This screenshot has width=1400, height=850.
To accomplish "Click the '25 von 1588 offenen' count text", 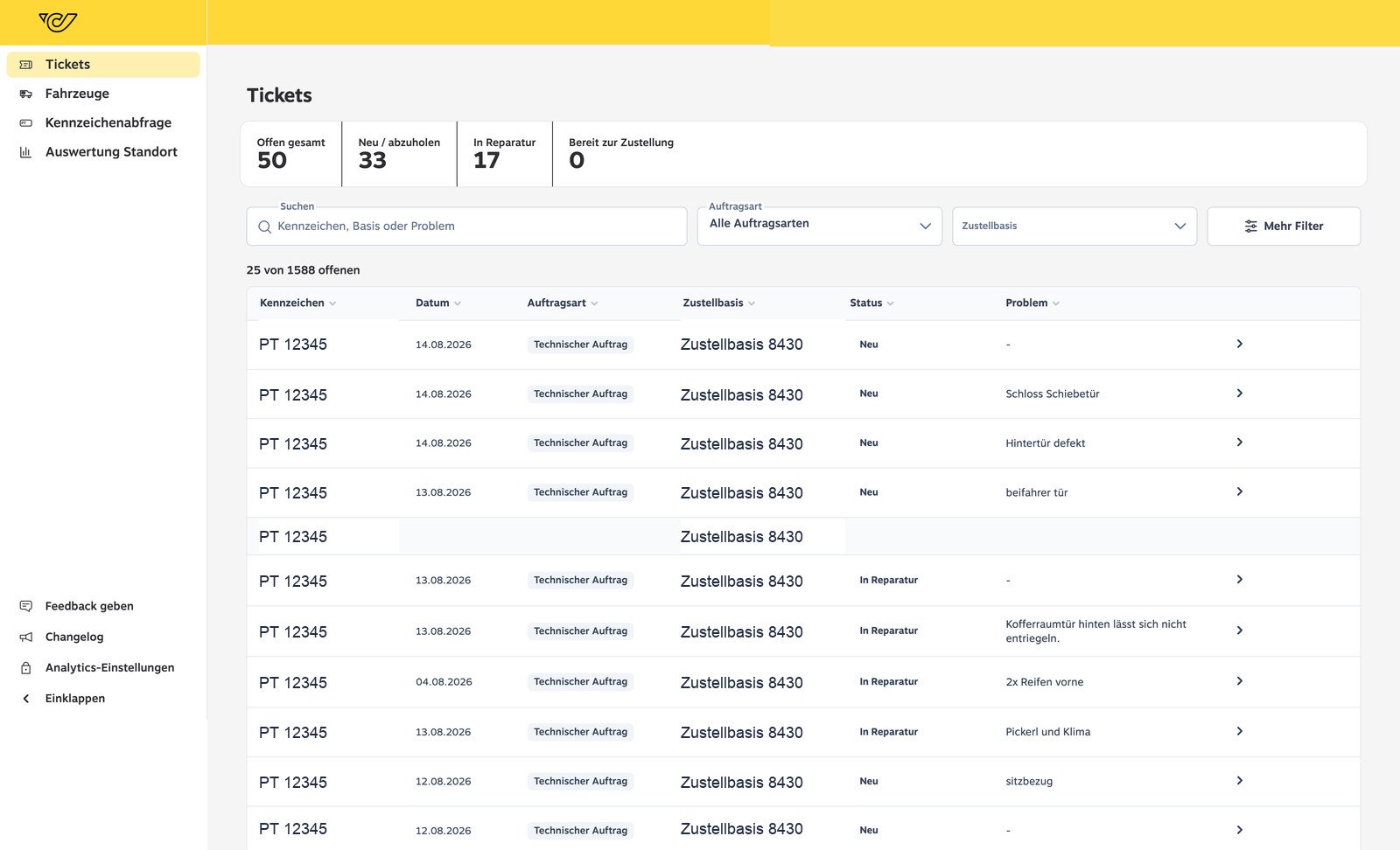I will click(x=303, y=270).
